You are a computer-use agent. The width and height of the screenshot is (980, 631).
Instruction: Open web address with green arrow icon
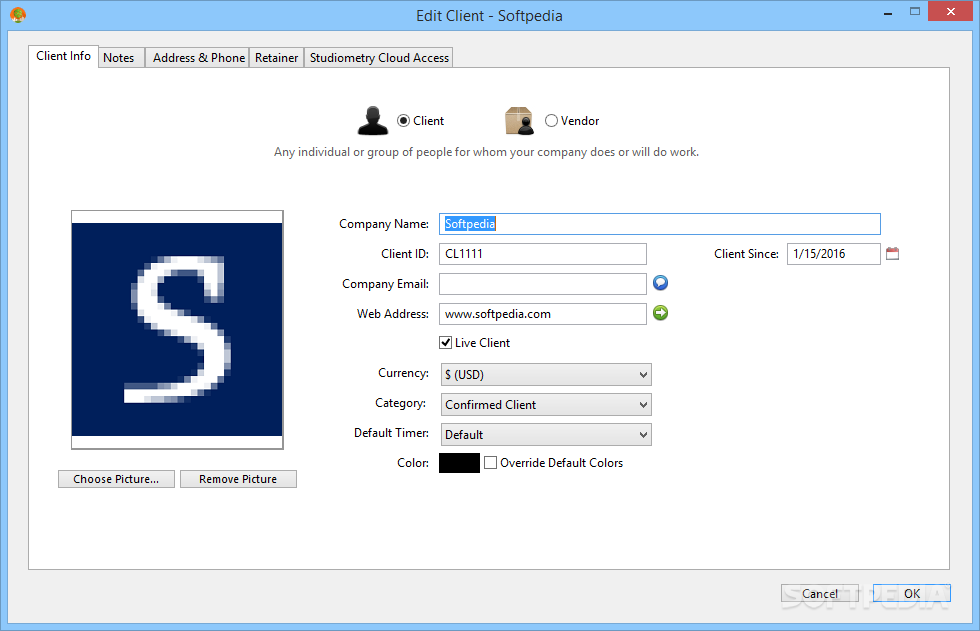(x=661, y=313)
